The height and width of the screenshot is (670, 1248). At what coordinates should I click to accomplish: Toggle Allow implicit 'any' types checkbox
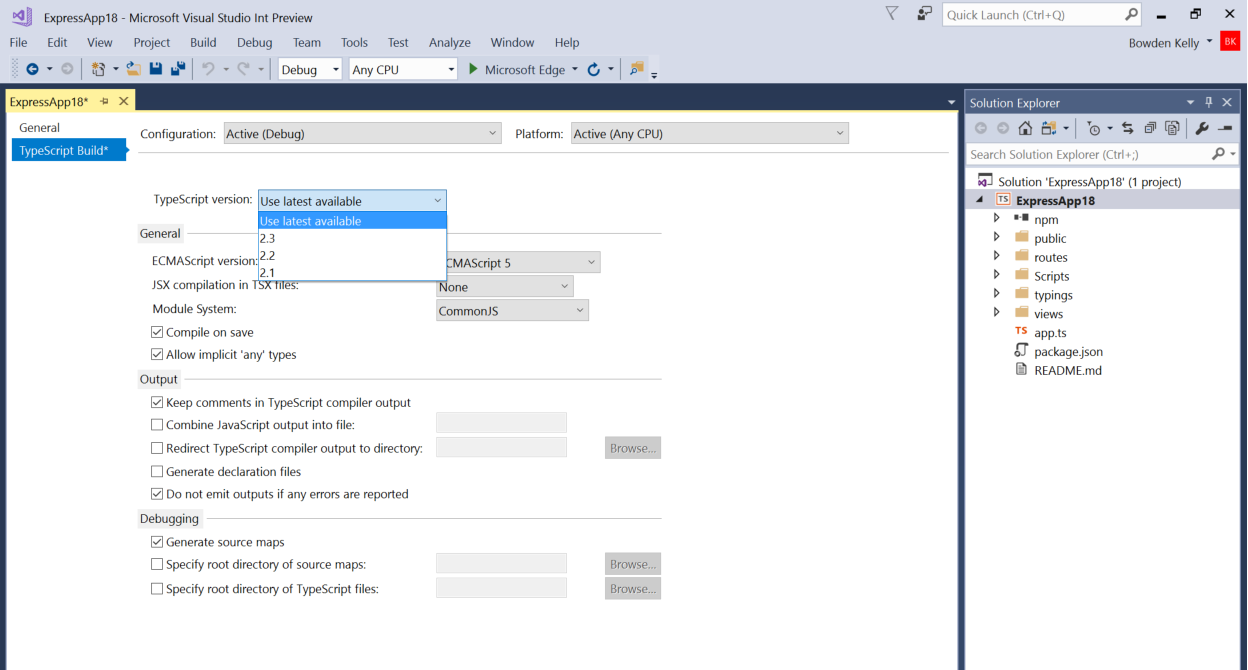pos(157,354)
